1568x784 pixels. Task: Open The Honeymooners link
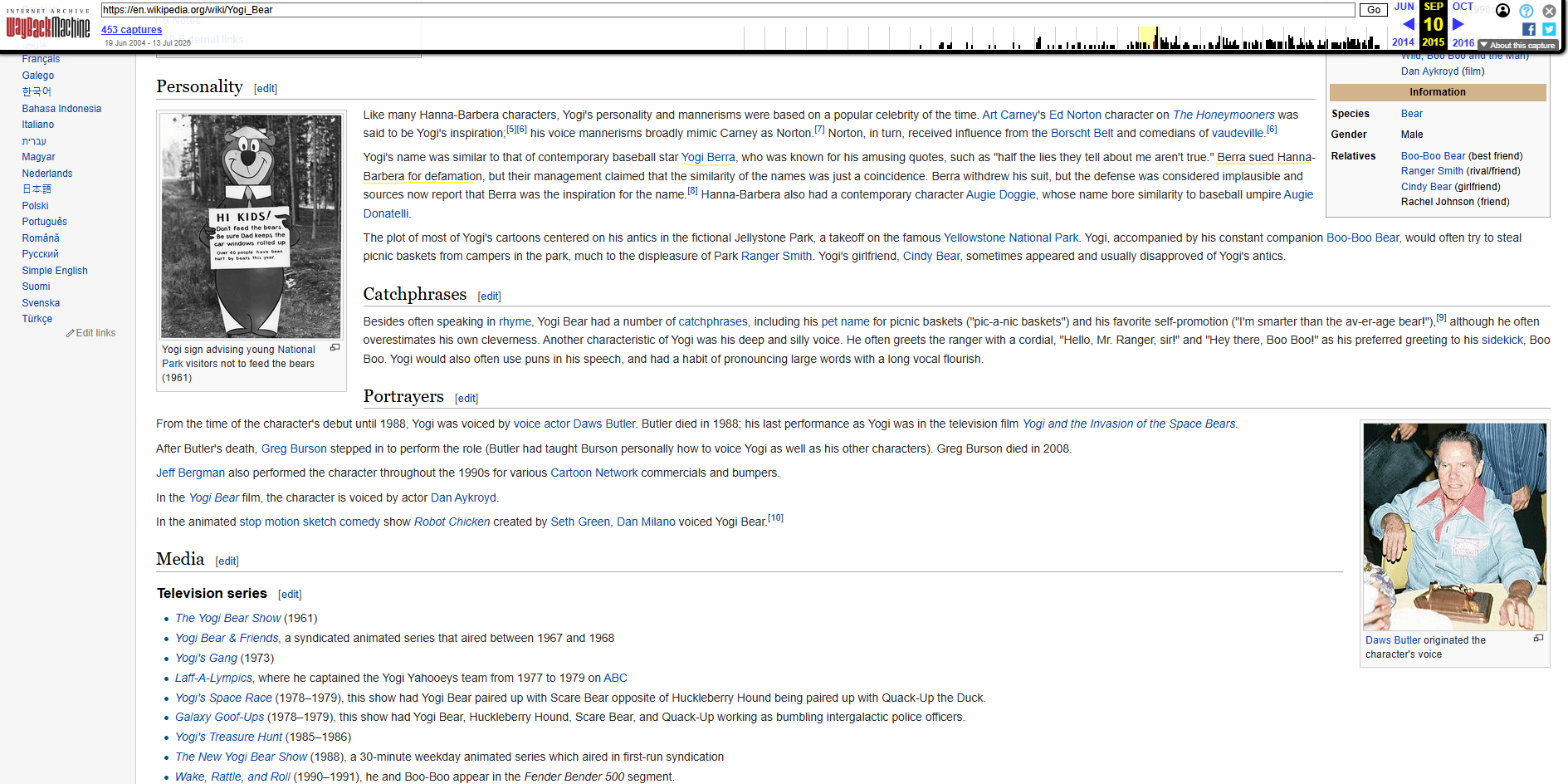coord(1224,115)
